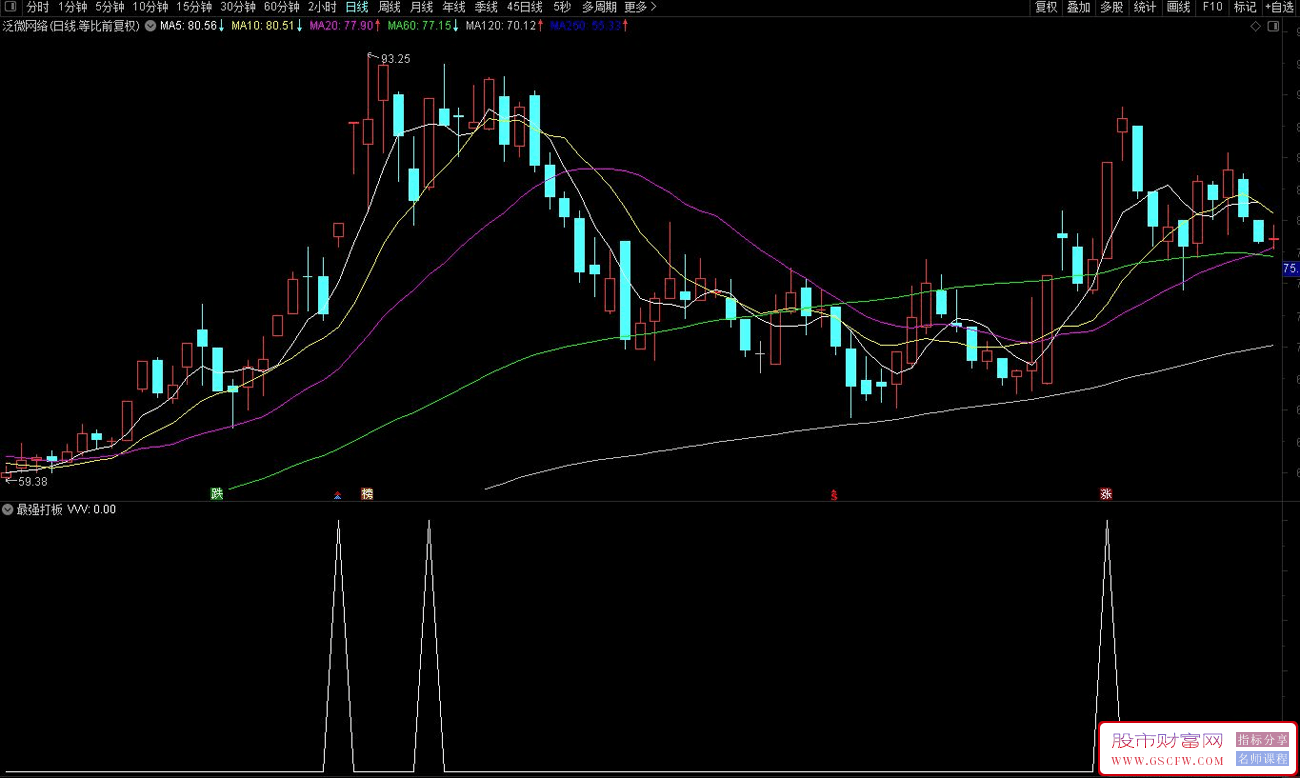Toggle 叠加 overlay comparison
The width and height of the screenshot is (1300, 778).
click(x=1078, y=7)
